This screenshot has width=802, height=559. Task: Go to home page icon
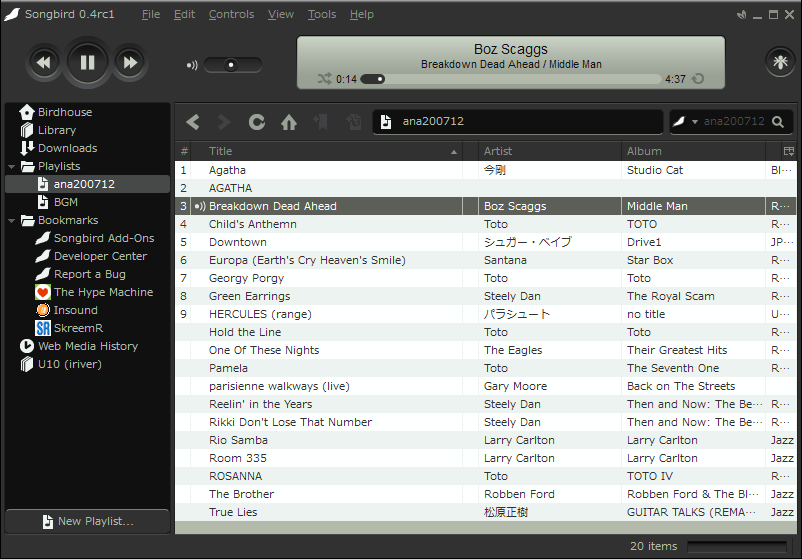click(289, 122)
